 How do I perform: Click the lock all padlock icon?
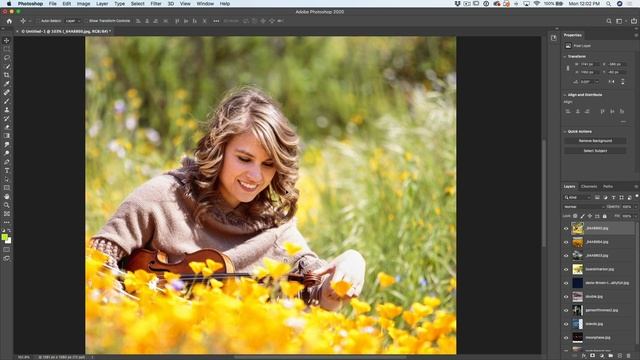tap(604, 216)
